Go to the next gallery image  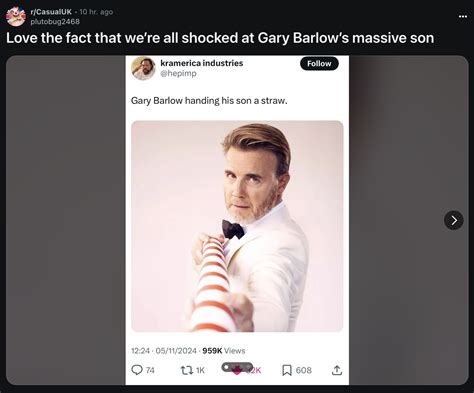coord(454,220)
